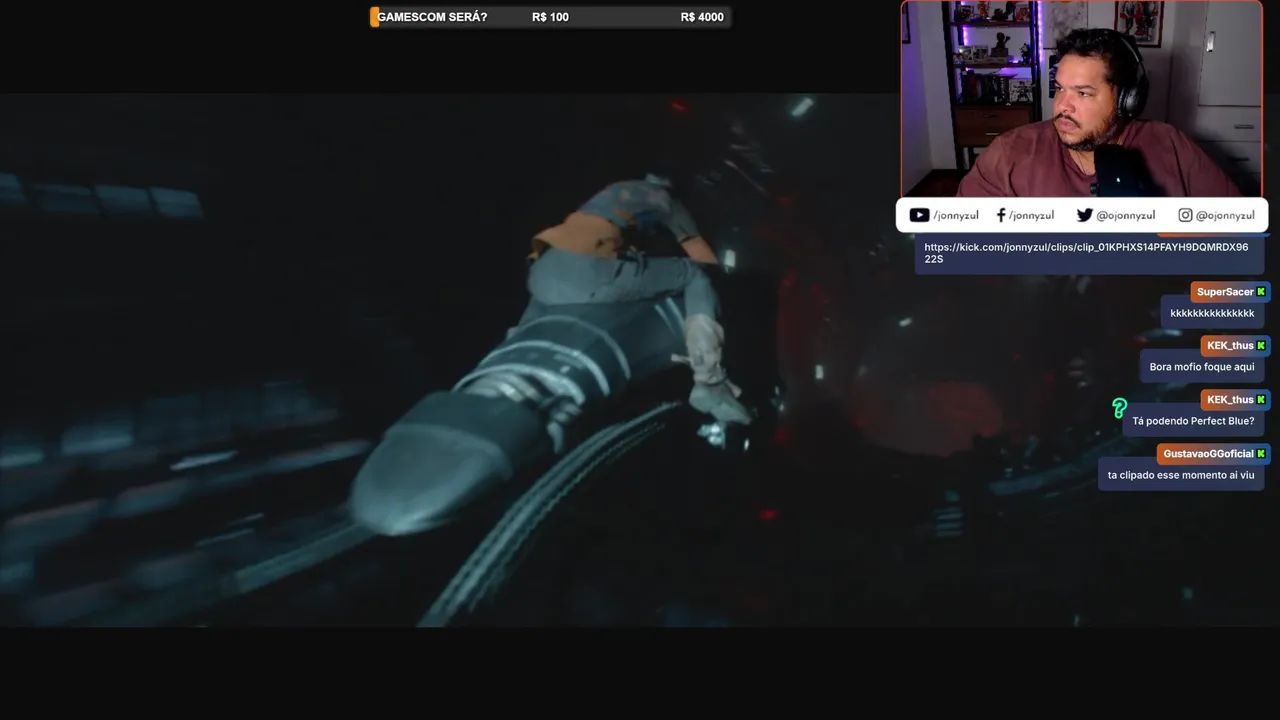Click the YouTube icon beside /jonnyzul
Screen dimensions: 1280x720
pos(919,215)
